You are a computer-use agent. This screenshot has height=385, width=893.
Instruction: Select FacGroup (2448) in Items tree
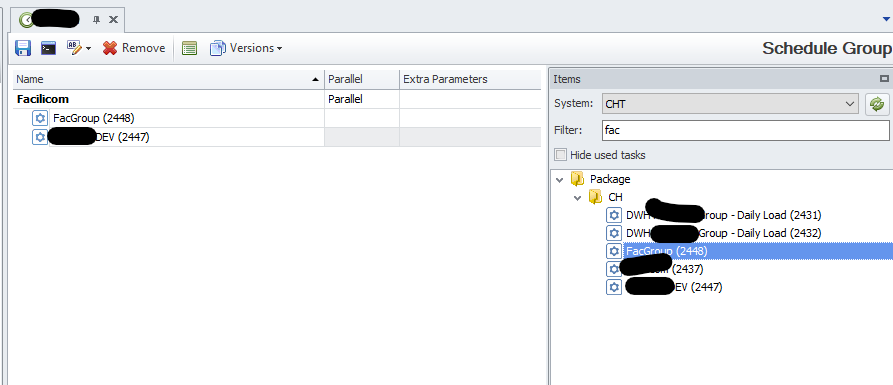667,251
